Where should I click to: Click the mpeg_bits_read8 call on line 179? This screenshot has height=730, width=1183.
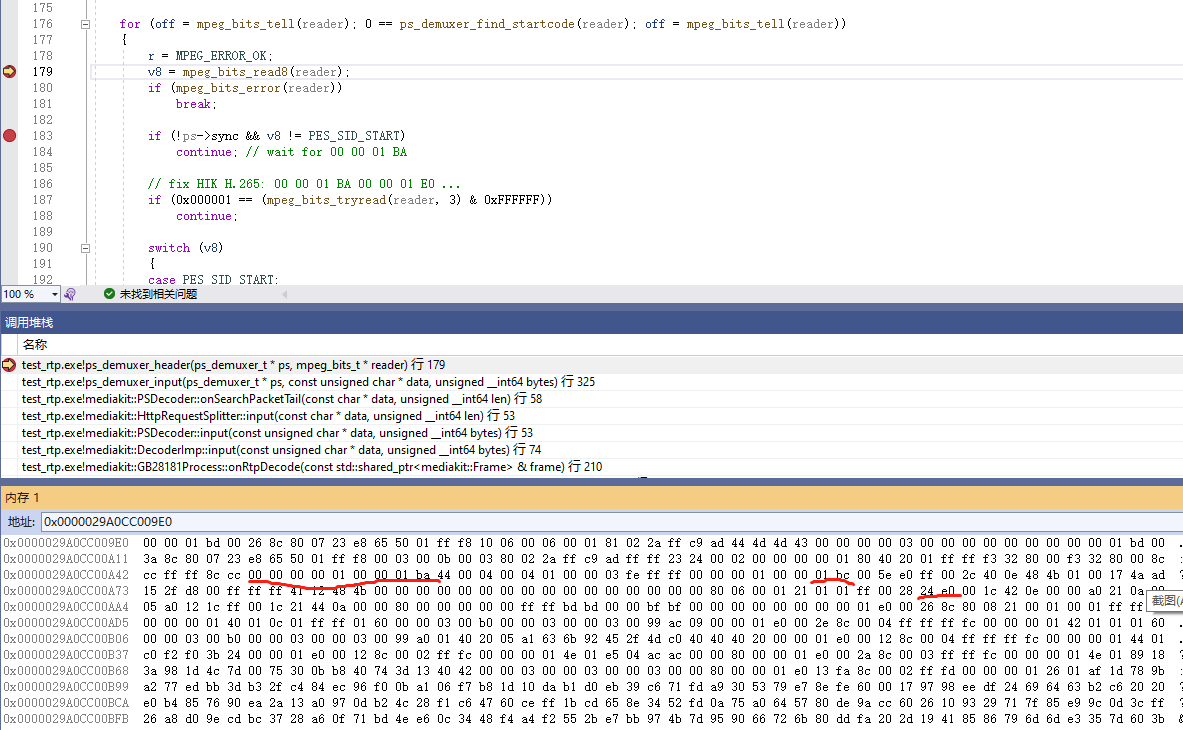(235, 72)
